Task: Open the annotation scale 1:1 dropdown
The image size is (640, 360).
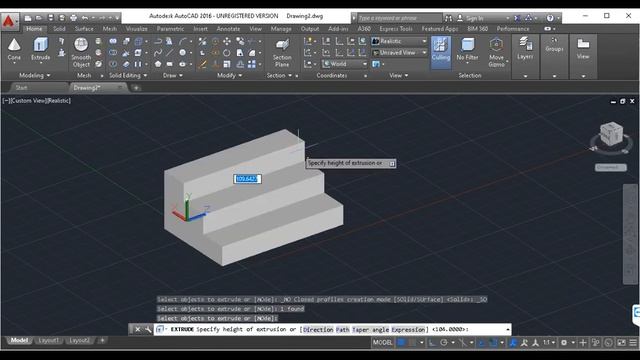Action: (549, 343)
